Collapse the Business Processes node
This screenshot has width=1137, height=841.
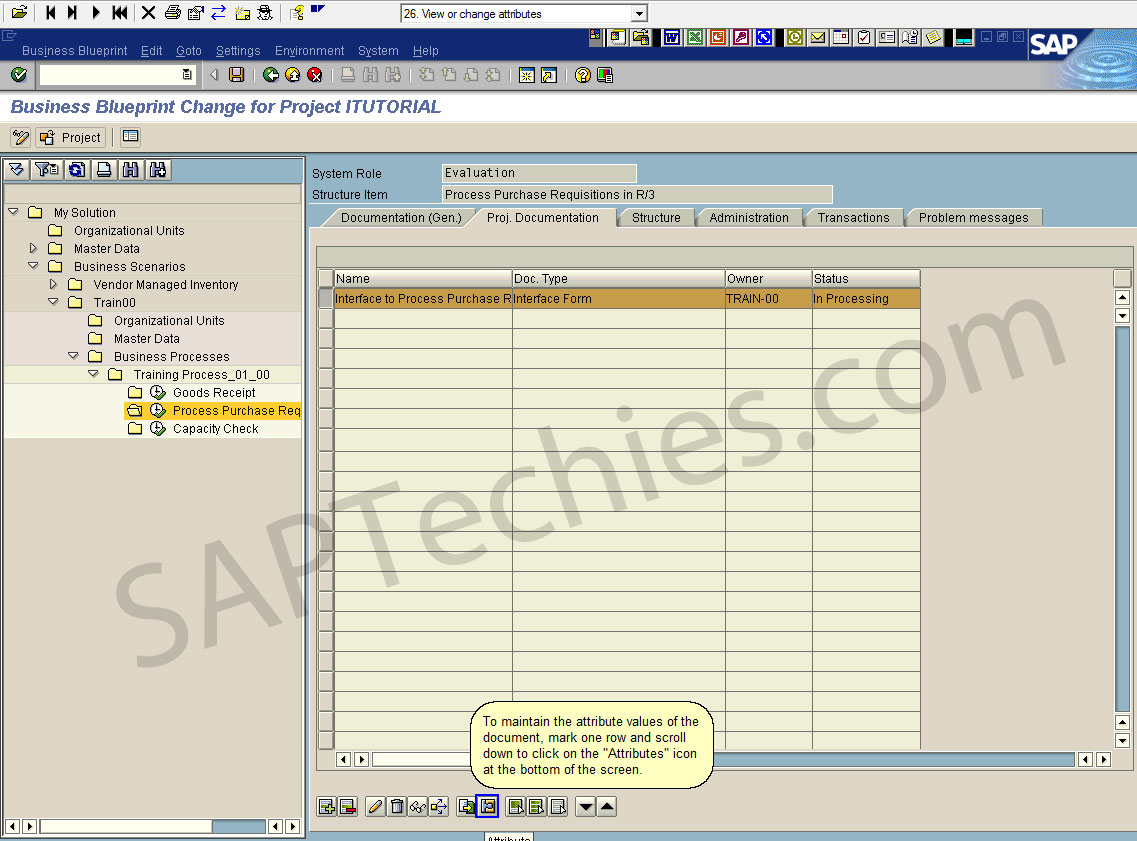click(73, 356)
